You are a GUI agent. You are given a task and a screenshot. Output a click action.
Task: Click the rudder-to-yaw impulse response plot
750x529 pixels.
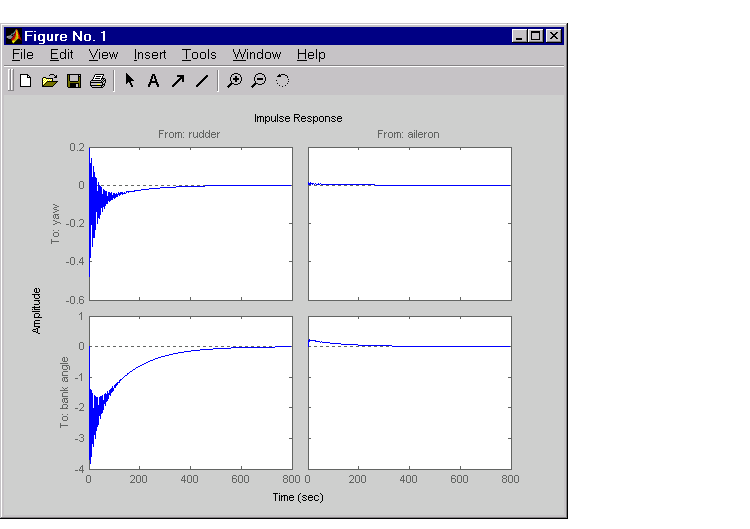pos(190,223)
